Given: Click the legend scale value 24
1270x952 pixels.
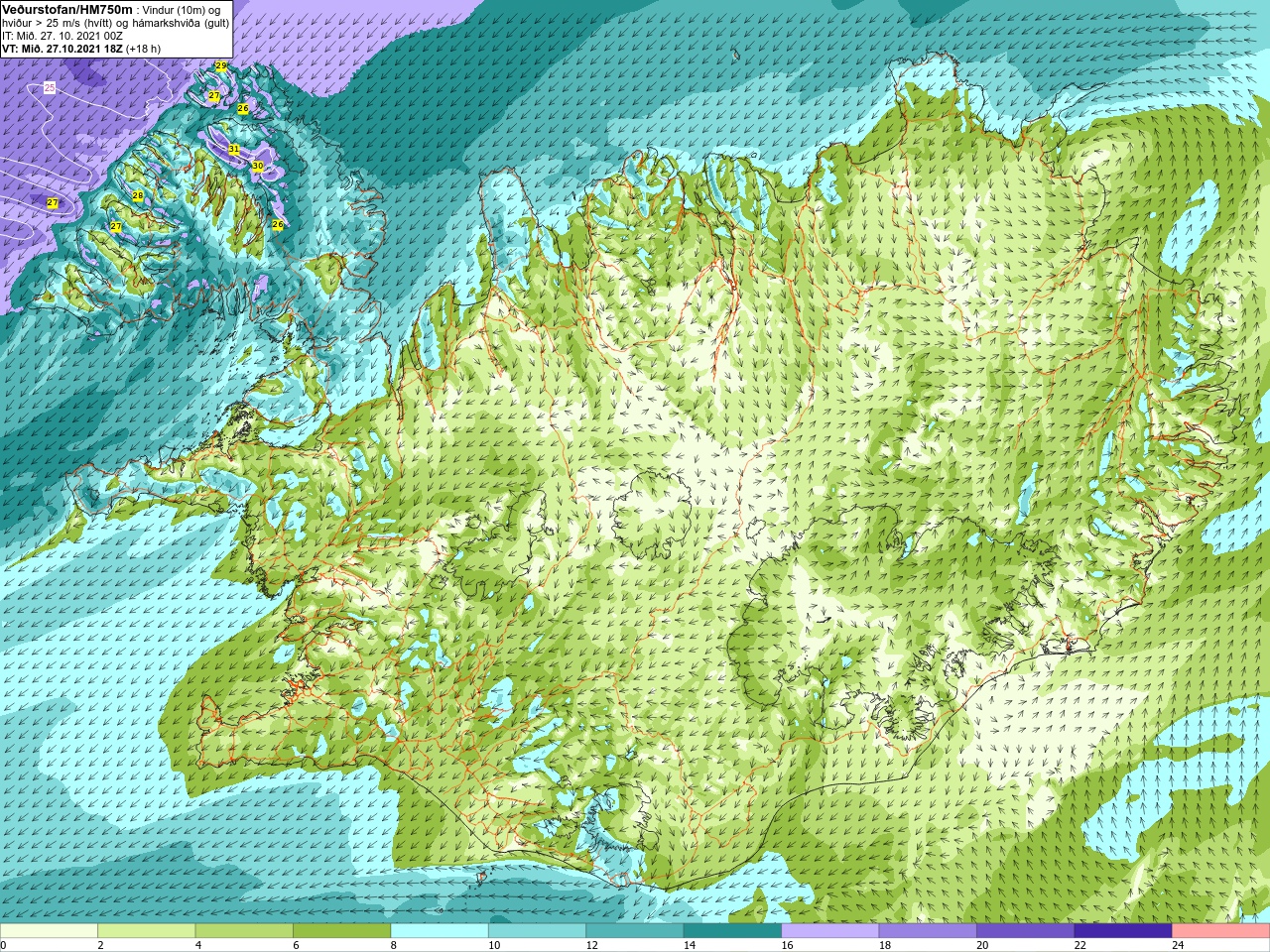Looking at the screenshot, I should coord(1179,945).
